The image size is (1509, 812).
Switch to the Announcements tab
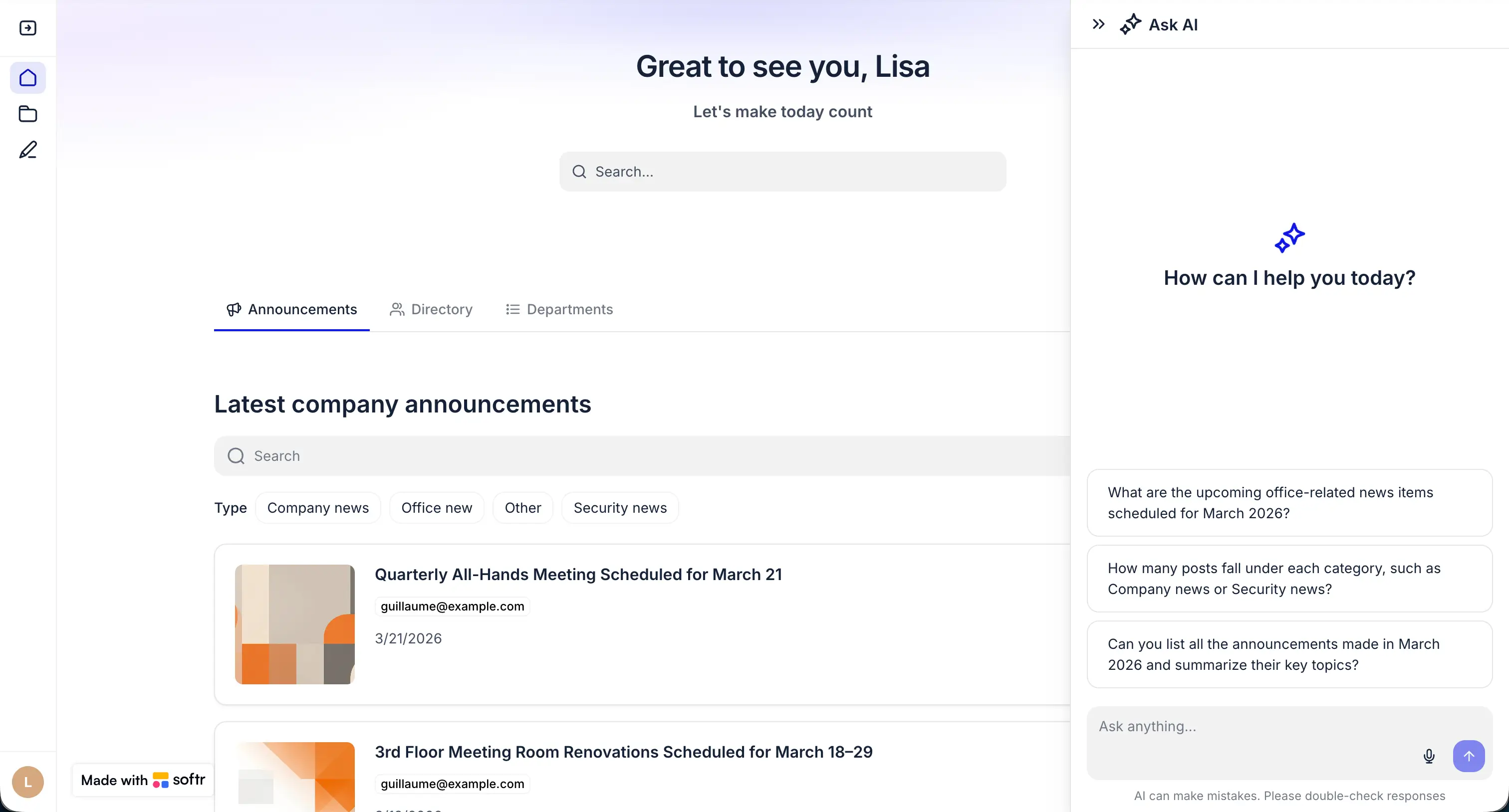[x=292, y=309]
